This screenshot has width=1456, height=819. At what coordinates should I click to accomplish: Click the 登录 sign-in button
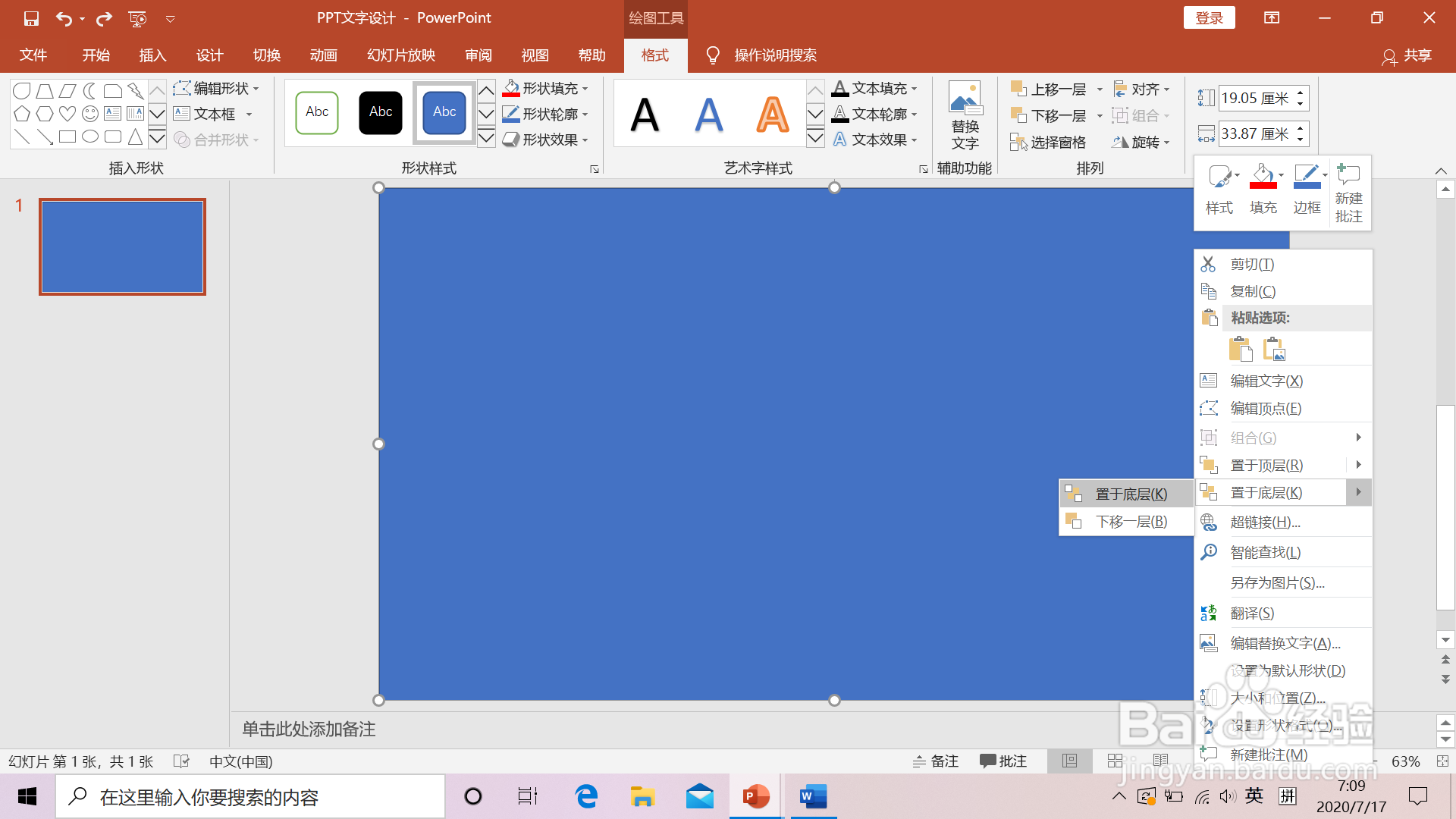(x=1209, y=18)
